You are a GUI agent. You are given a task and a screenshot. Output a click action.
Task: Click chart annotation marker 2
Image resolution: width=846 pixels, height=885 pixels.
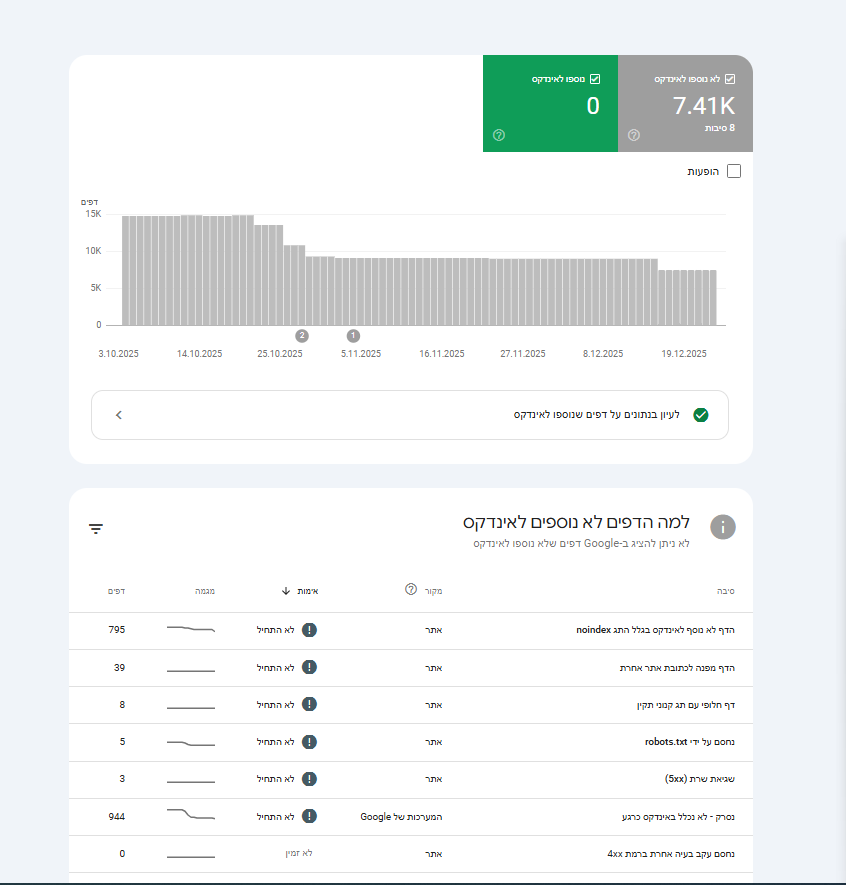[302, 336]
